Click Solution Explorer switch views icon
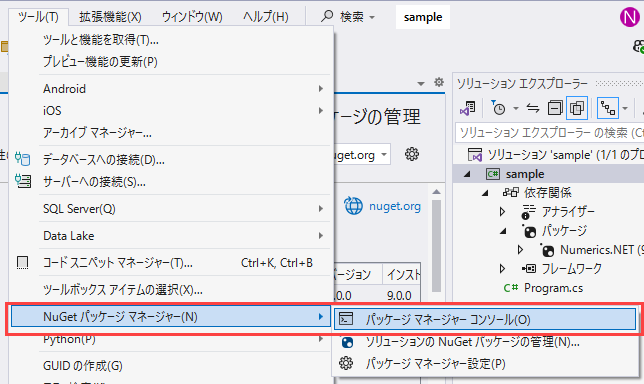Screen dimensions: 644x384 coord(467,108)
